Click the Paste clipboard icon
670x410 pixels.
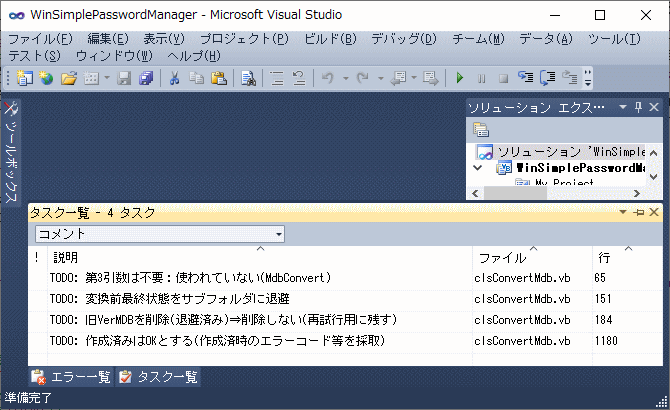click(219, 78)
